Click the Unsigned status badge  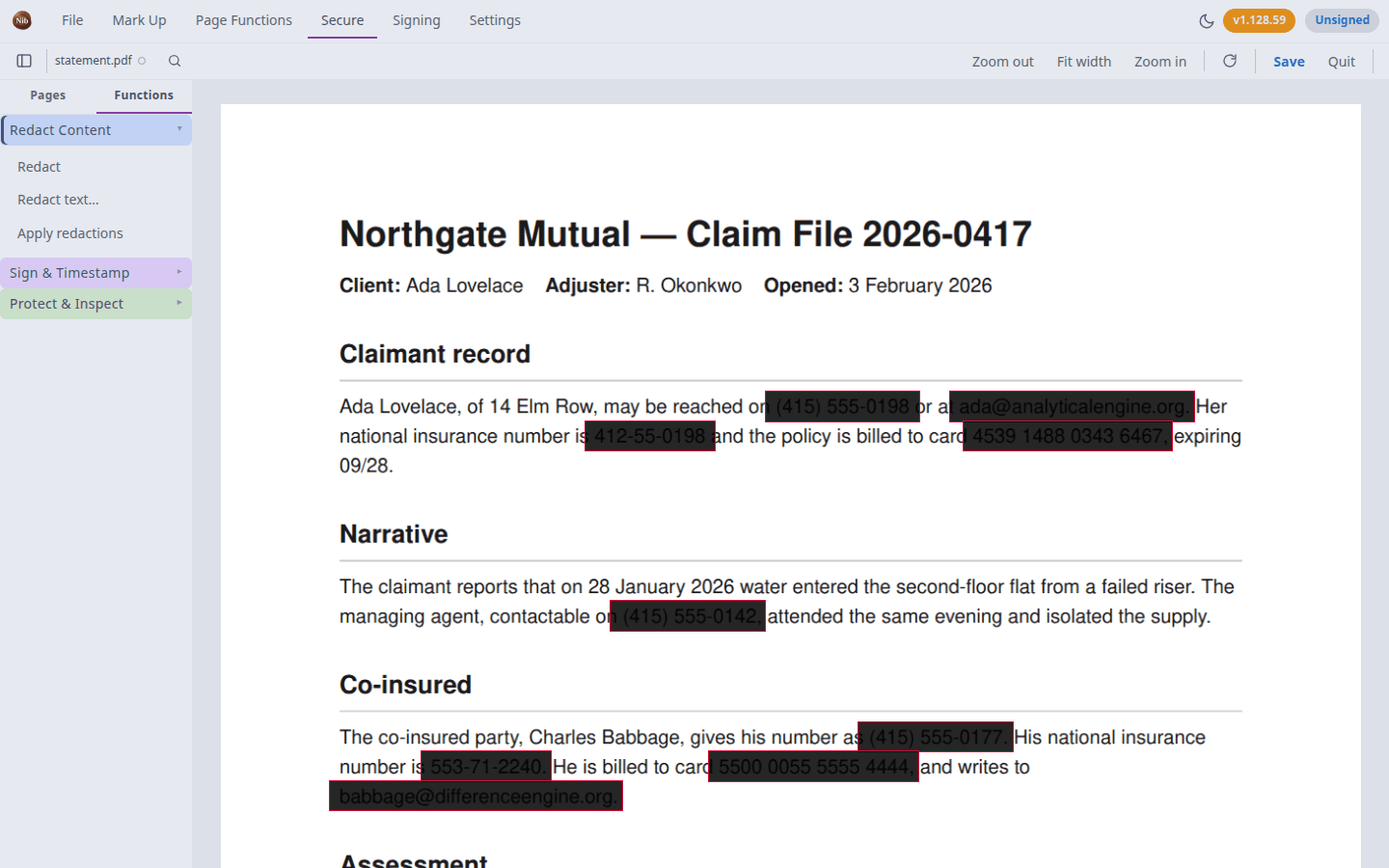coord(1342,20)
